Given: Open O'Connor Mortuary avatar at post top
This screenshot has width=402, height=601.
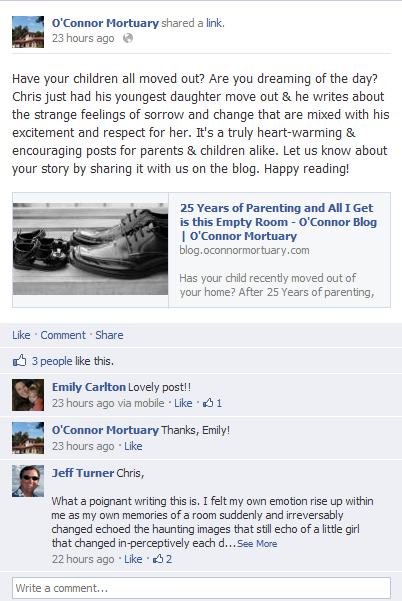Looking at the screenshot, I should point(28,32).
